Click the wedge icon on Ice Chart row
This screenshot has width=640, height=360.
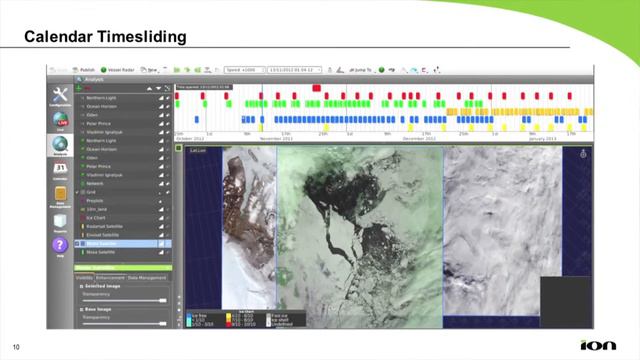(x=161, y=218)
